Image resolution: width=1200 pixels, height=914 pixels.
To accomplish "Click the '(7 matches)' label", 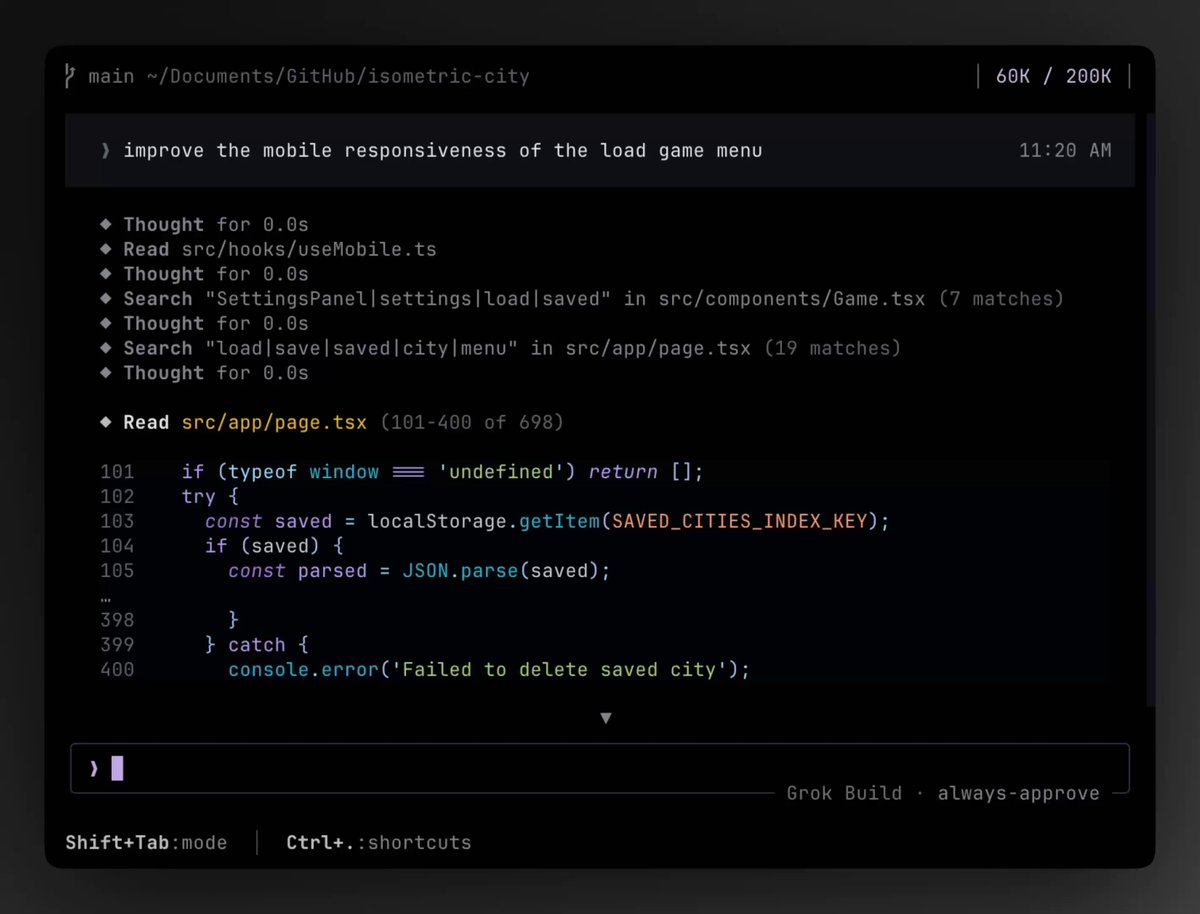I will click(x=1001, y=298).
